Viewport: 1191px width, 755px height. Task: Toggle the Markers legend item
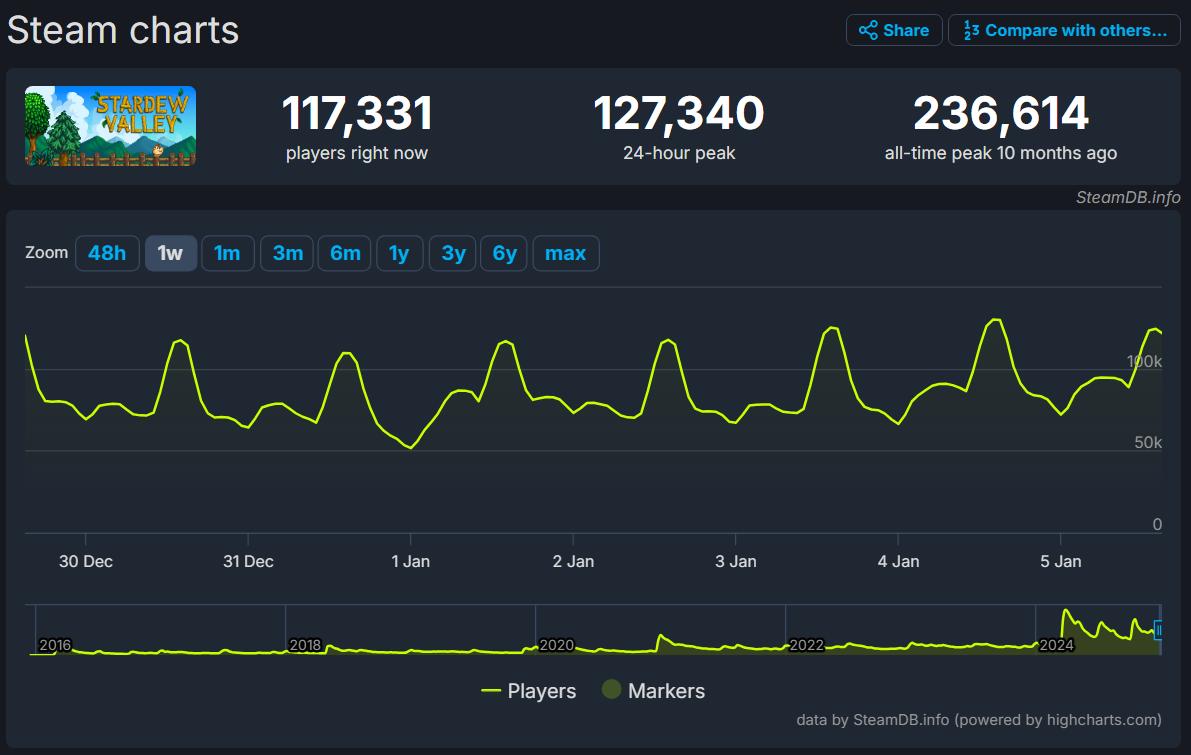pos(653,690)
